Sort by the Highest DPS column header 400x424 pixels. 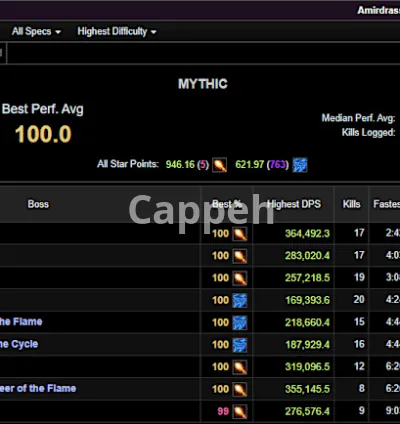pyautogui.click(x=294, y=204)
